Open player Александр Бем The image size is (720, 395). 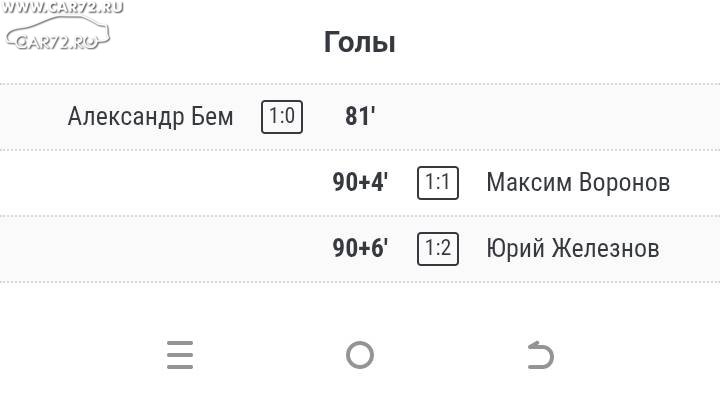[151, 117]
